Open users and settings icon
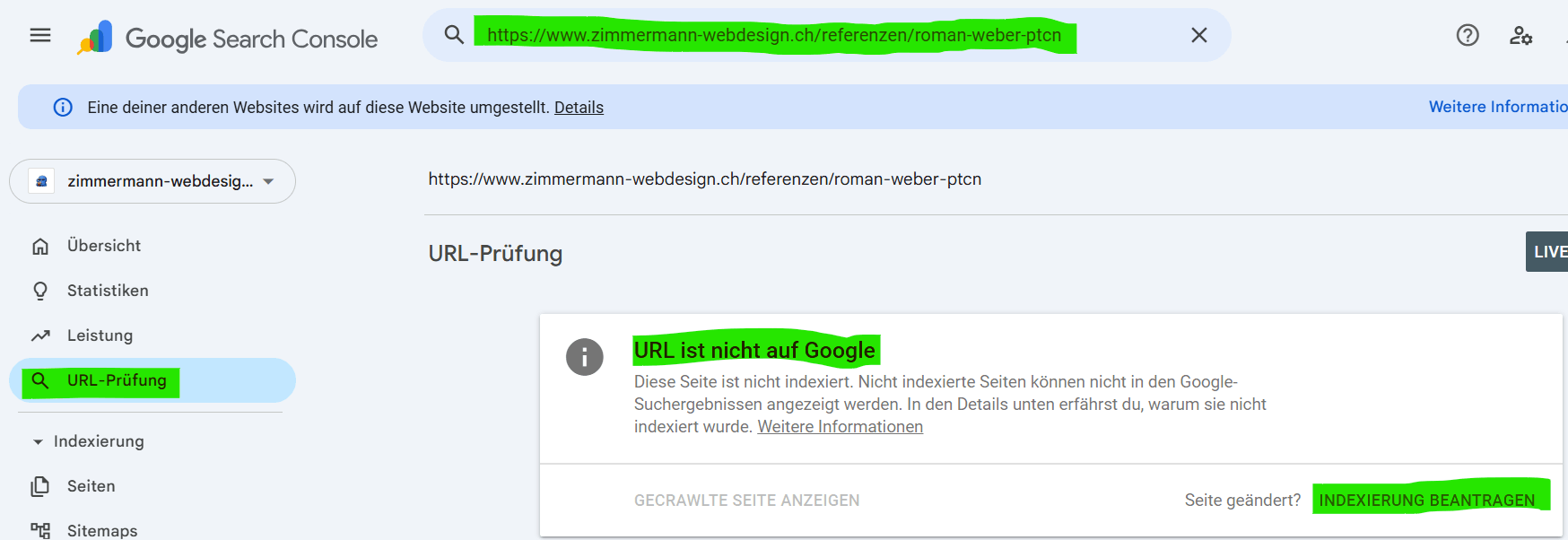Image resolution: width=1568 pixels, height=540 pixels. click(1520, 35)
